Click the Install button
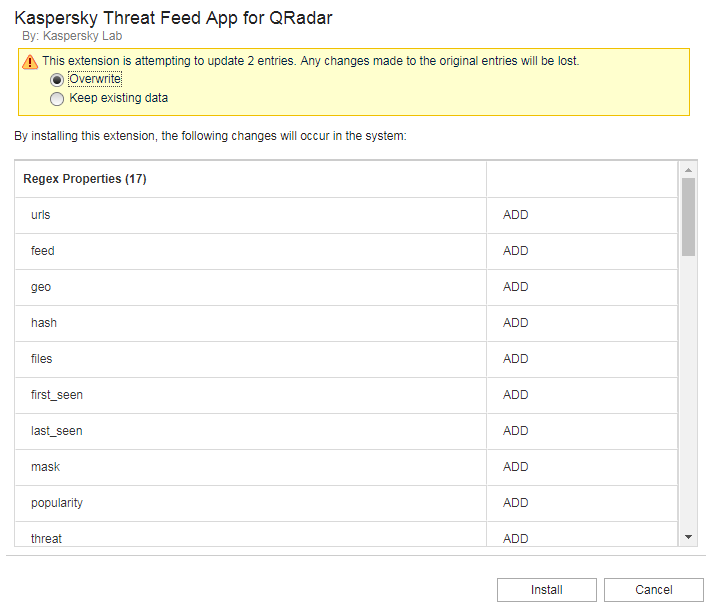 [x=546, y=590]
